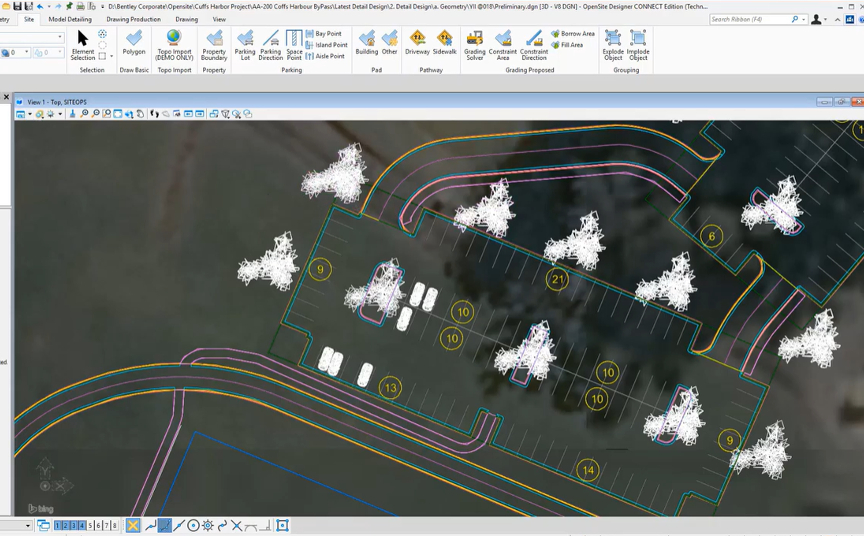
Task: Click the Print icon in quick access bar
Action: 80,6
